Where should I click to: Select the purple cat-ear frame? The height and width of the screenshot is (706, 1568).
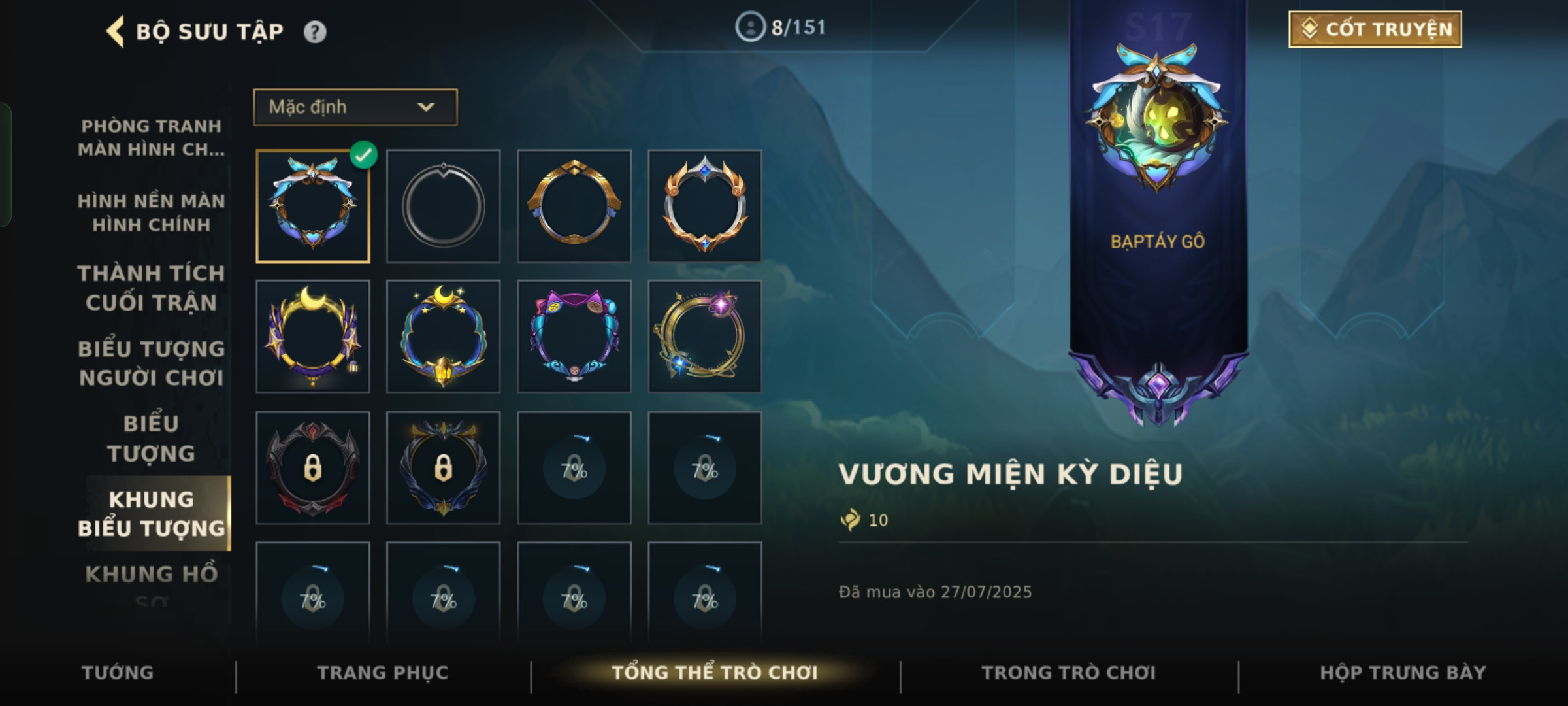pyautogui.click(x=574, y=337)
